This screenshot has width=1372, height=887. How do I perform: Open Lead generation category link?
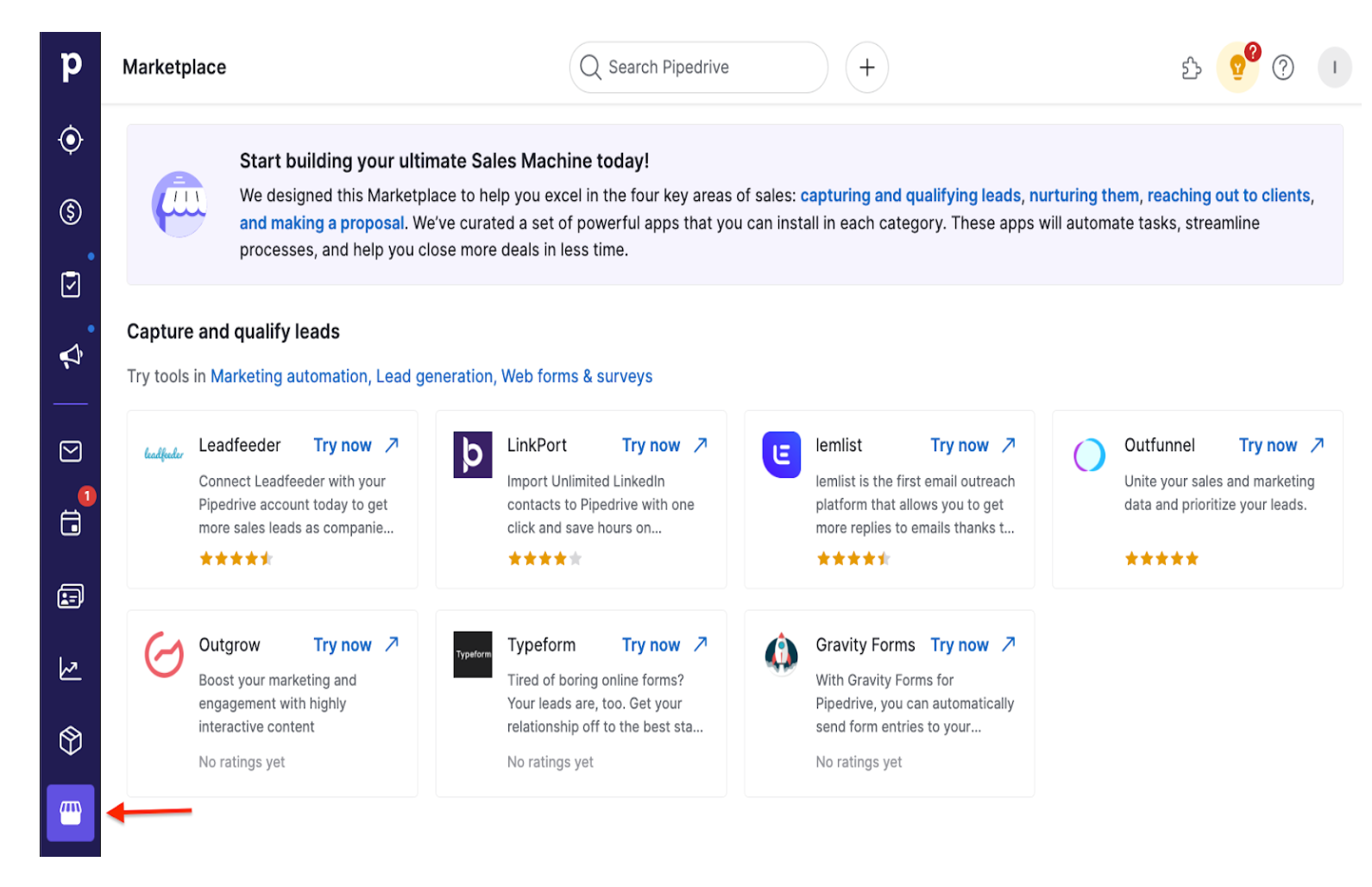click(x=434, y=376)
